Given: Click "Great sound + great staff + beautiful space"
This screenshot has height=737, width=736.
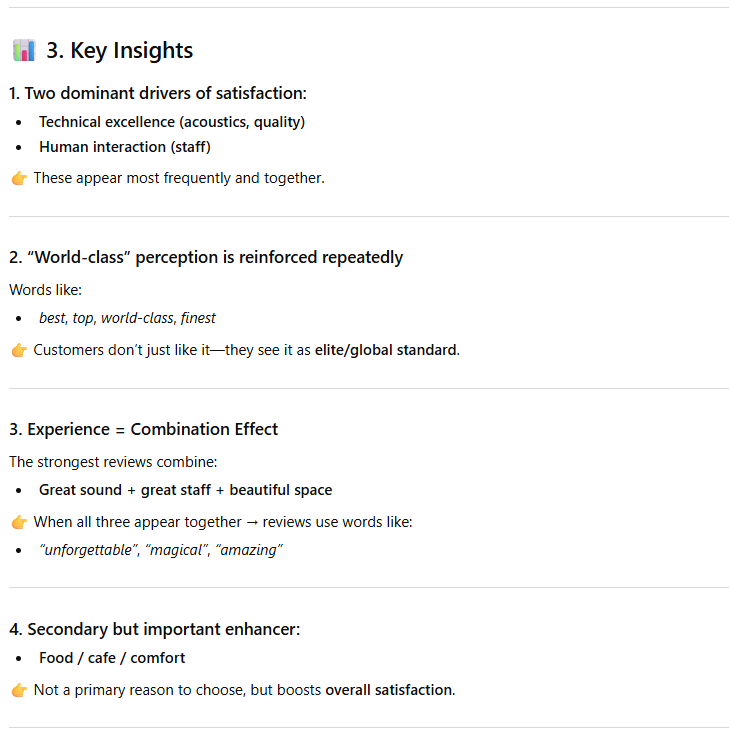Looking at the screenshot, I should coord(186,490).
